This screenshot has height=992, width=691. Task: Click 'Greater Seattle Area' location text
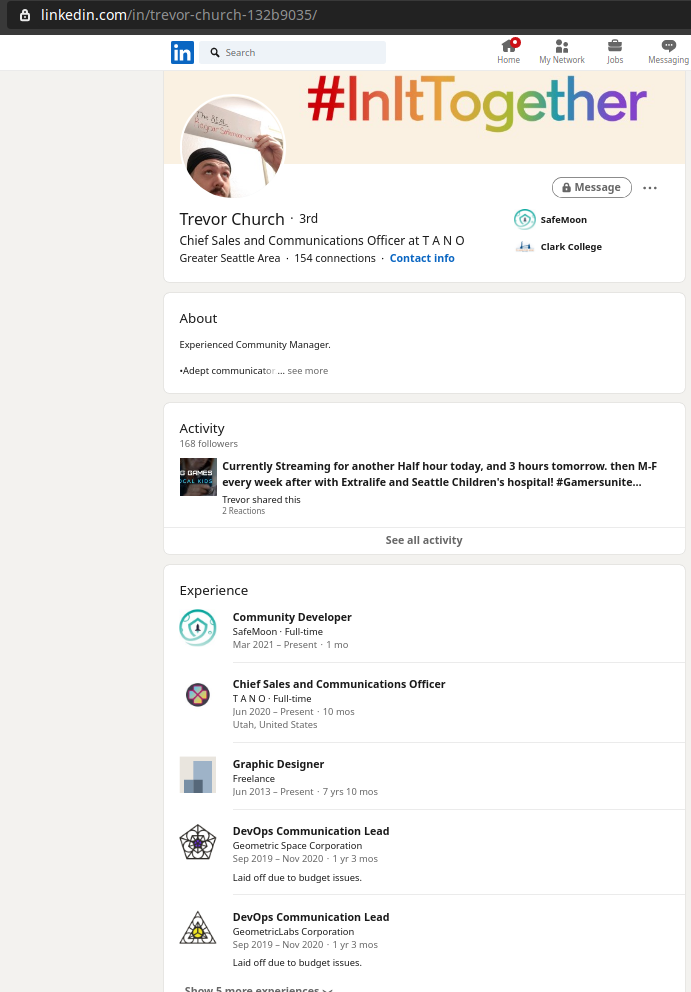(x=230, y=258)
